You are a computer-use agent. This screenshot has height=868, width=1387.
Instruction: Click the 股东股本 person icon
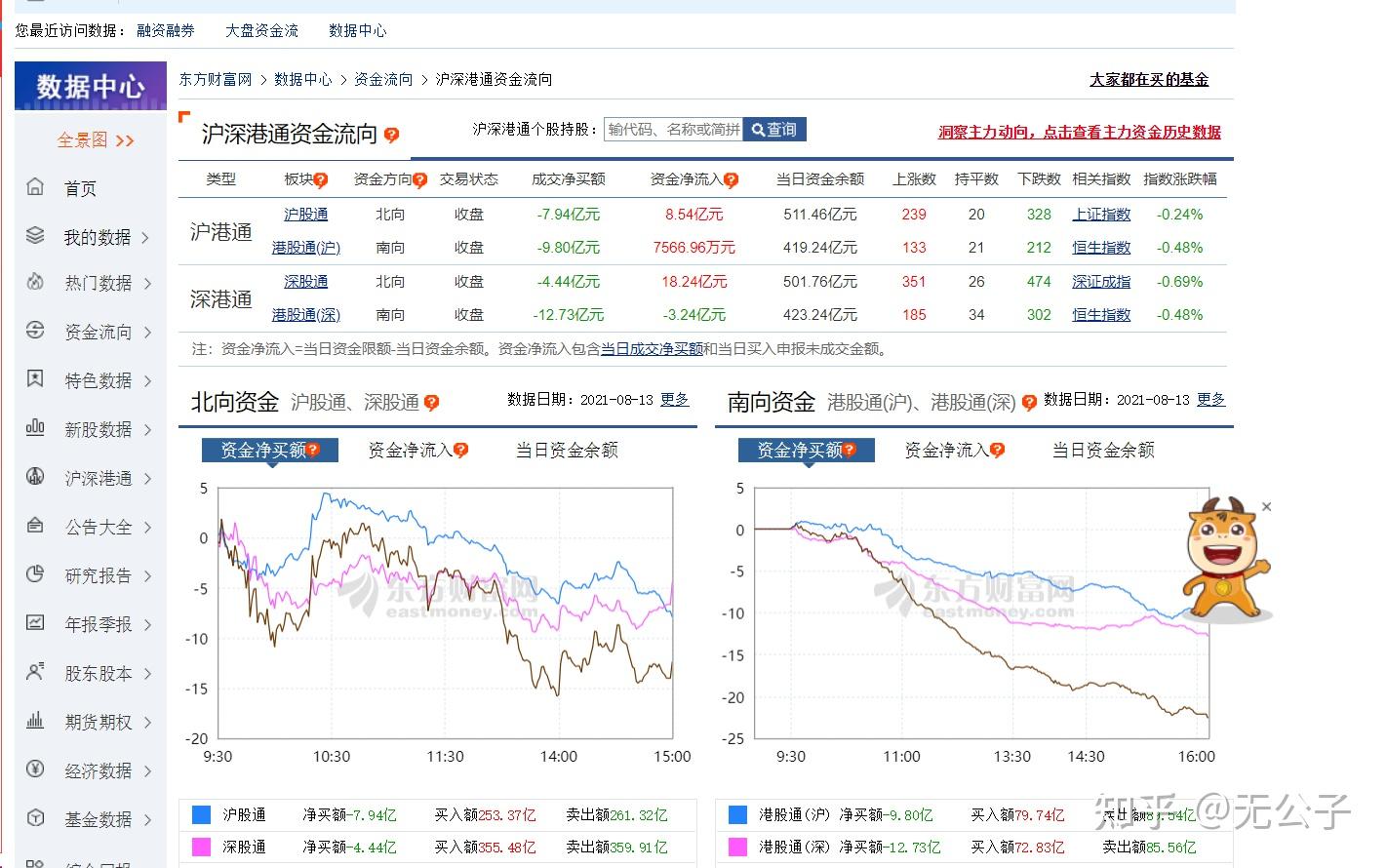tap(35, 671)
